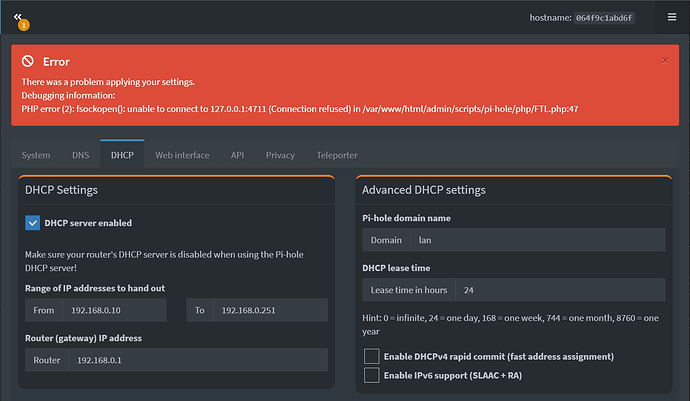Open the DNS settings tab
Viewport: 690px width, 401px height.
(81, 155)
